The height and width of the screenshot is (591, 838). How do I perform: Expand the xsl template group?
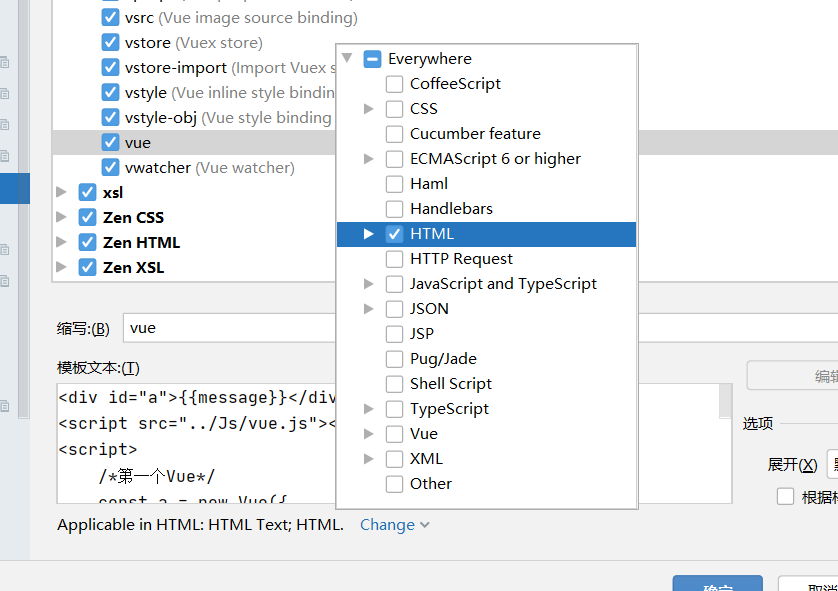pyautogui.click(x=62, y=192)
